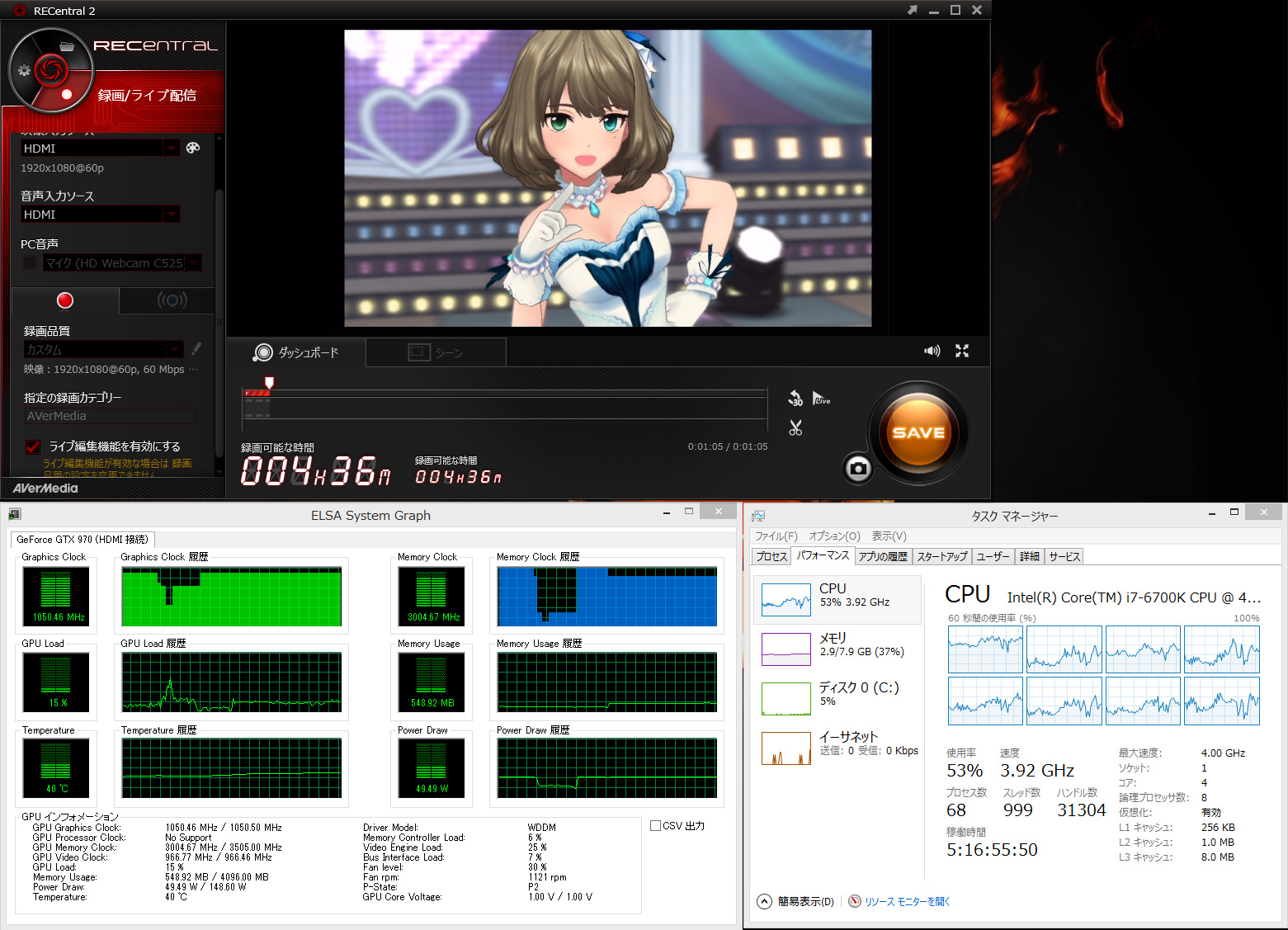Edit recording quality with the pencil icon
Viewport: 1288px width, 930px height.
click(x=196, y=349)
